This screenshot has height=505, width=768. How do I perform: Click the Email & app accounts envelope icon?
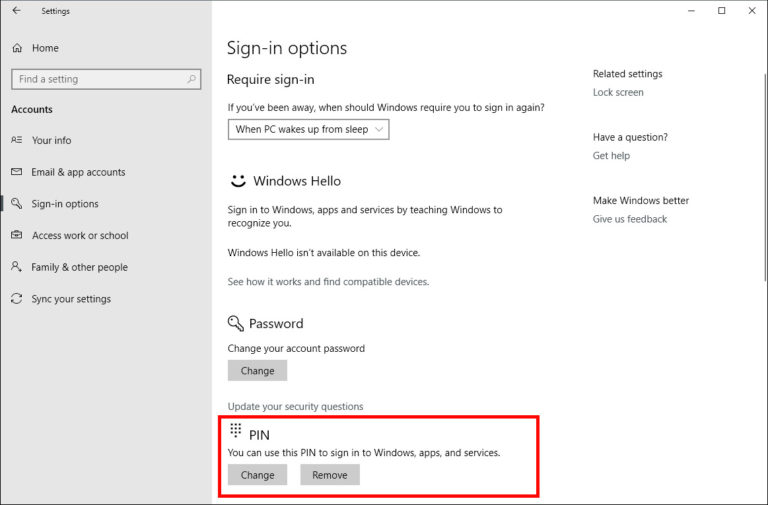point(17,172)
